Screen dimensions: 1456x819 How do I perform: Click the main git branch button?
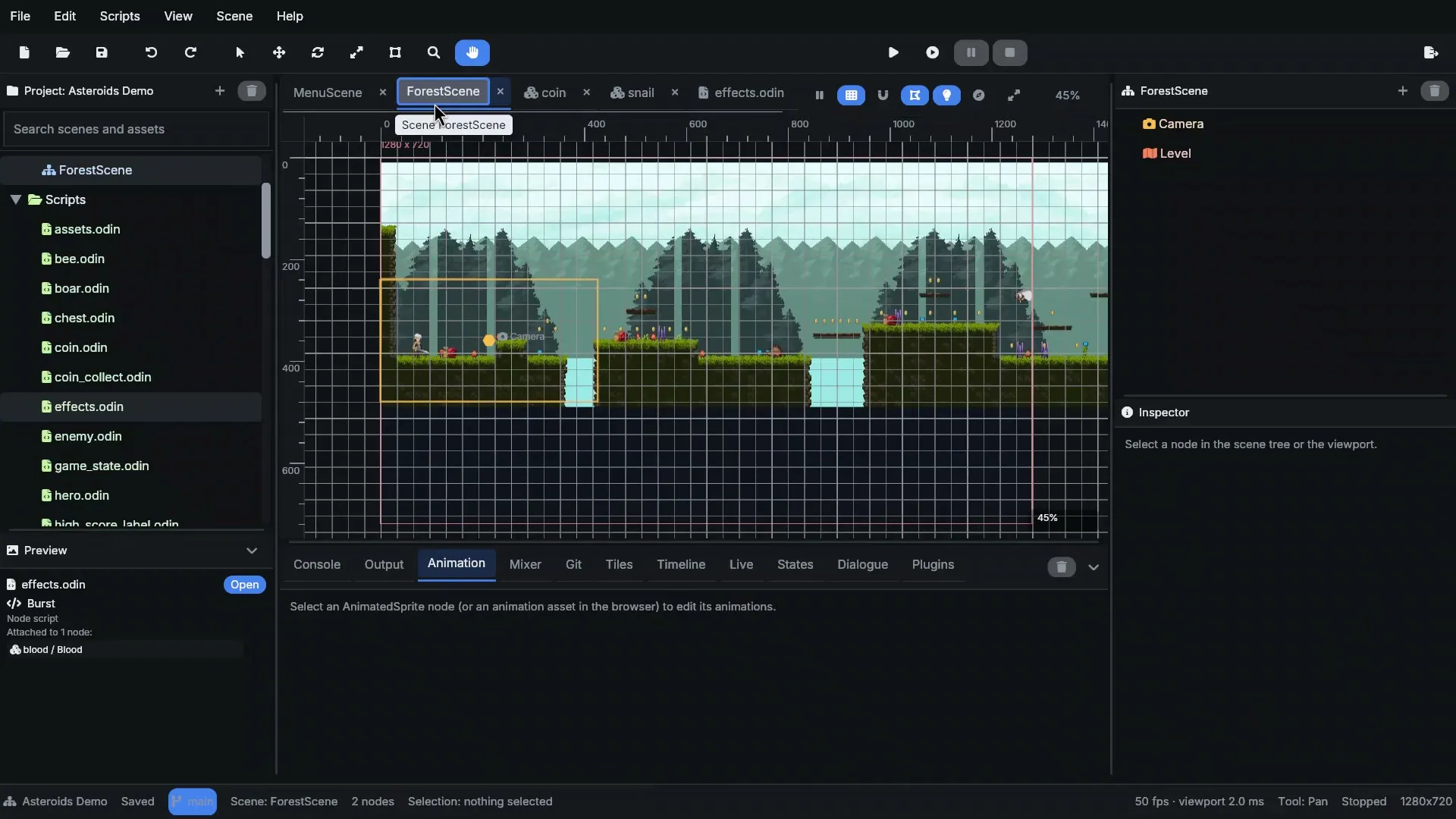point(193,802)
